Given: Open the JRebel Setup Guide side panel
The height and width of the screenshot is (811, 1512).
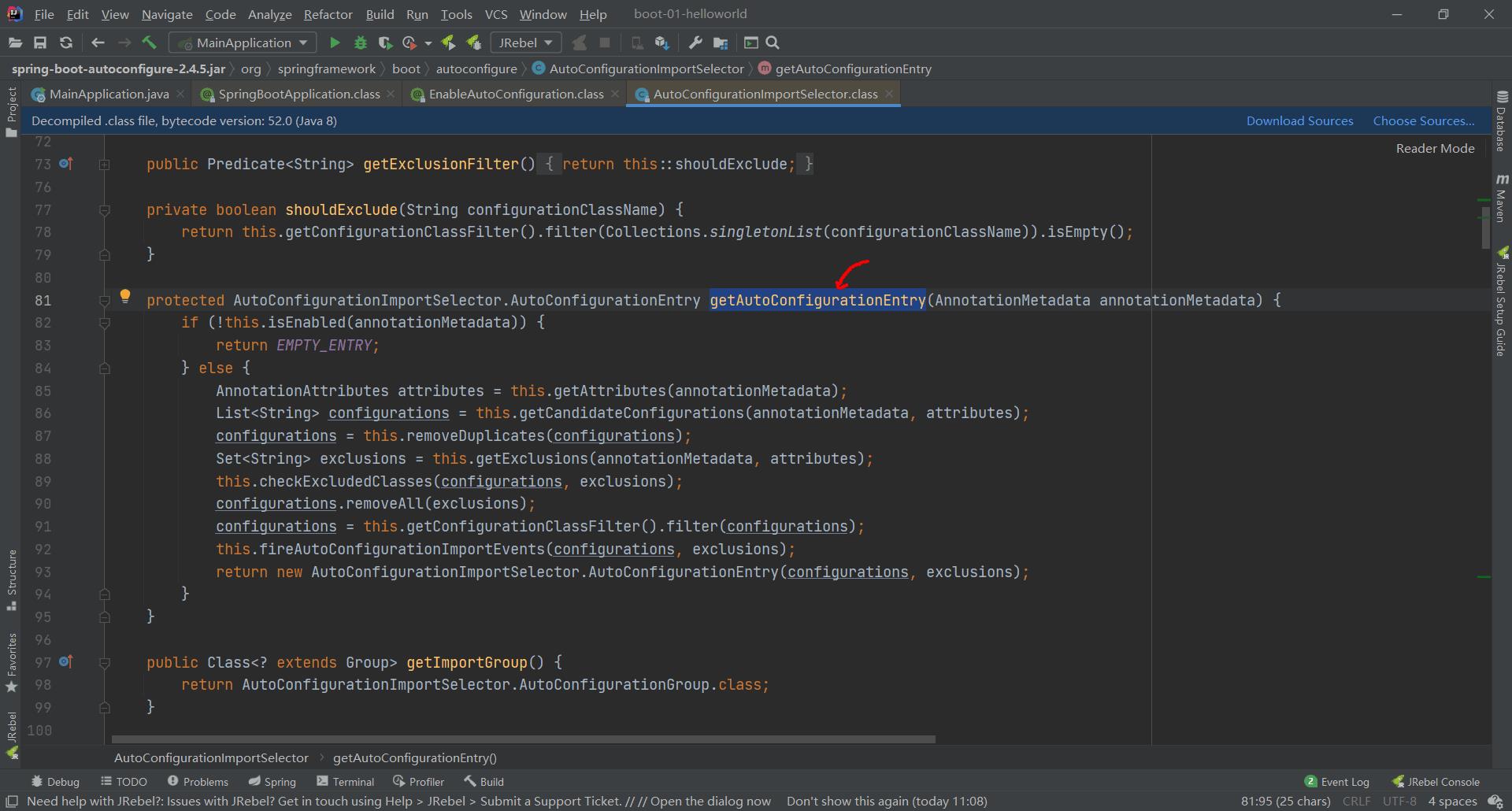Looking at the screenshot, I should pyautogui.click(x=1502, y=302).
